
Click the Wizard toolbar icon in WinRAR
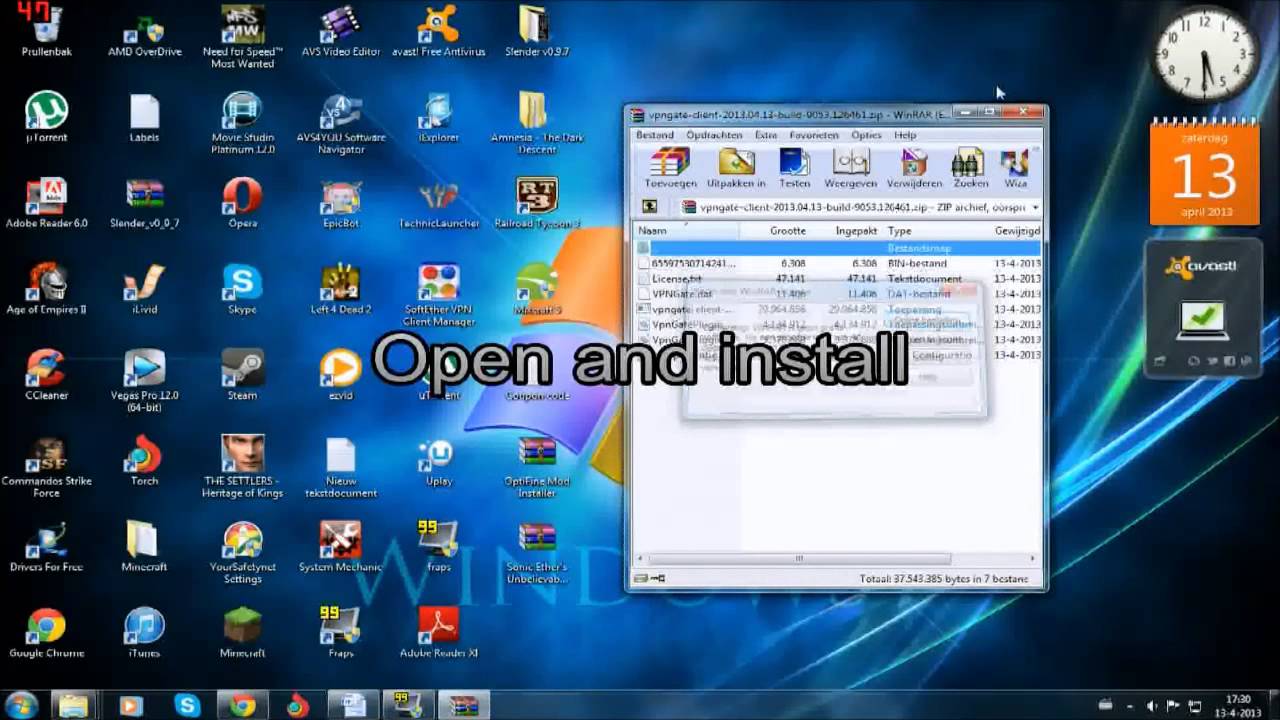(x=1015, y=167)
